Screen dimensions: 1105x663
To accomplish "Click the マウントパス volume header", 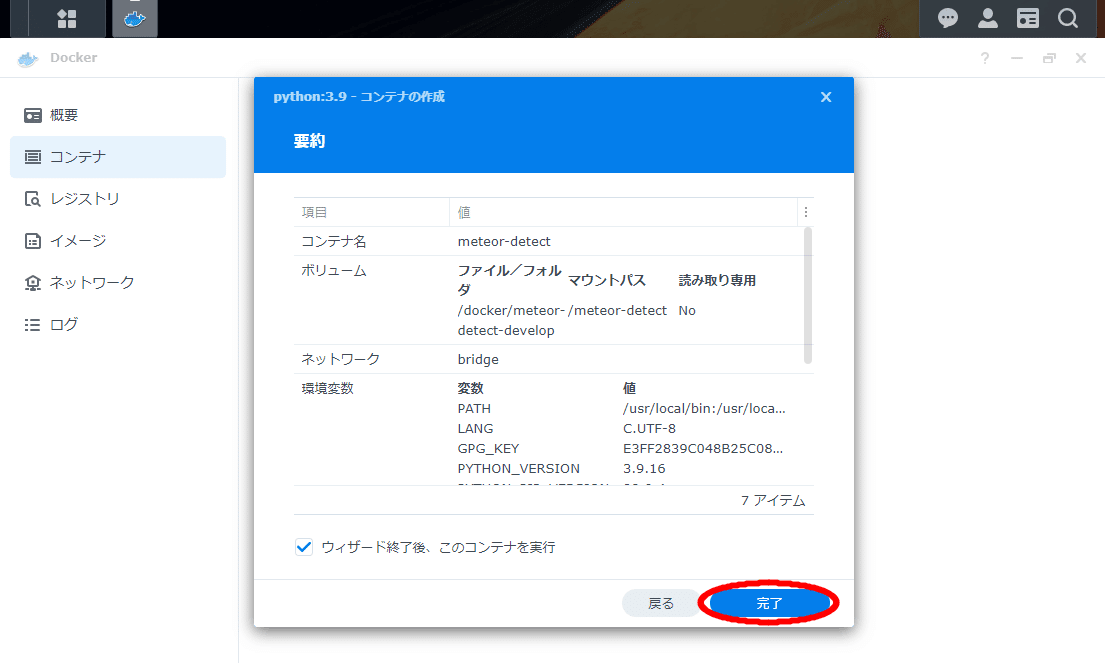I will [607, 280].
